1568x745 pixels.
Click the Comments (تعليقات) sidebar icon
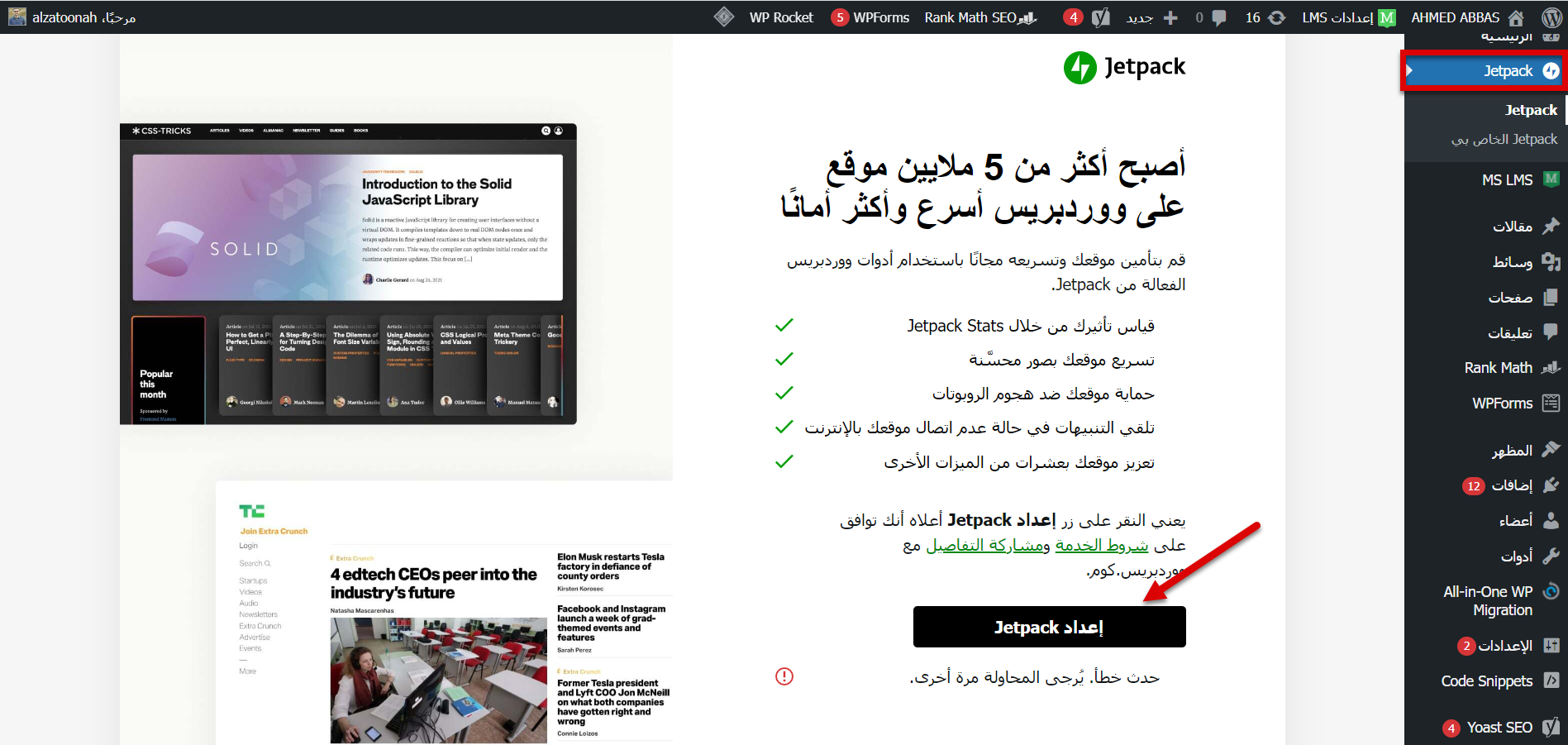(x=1551, y=332)
